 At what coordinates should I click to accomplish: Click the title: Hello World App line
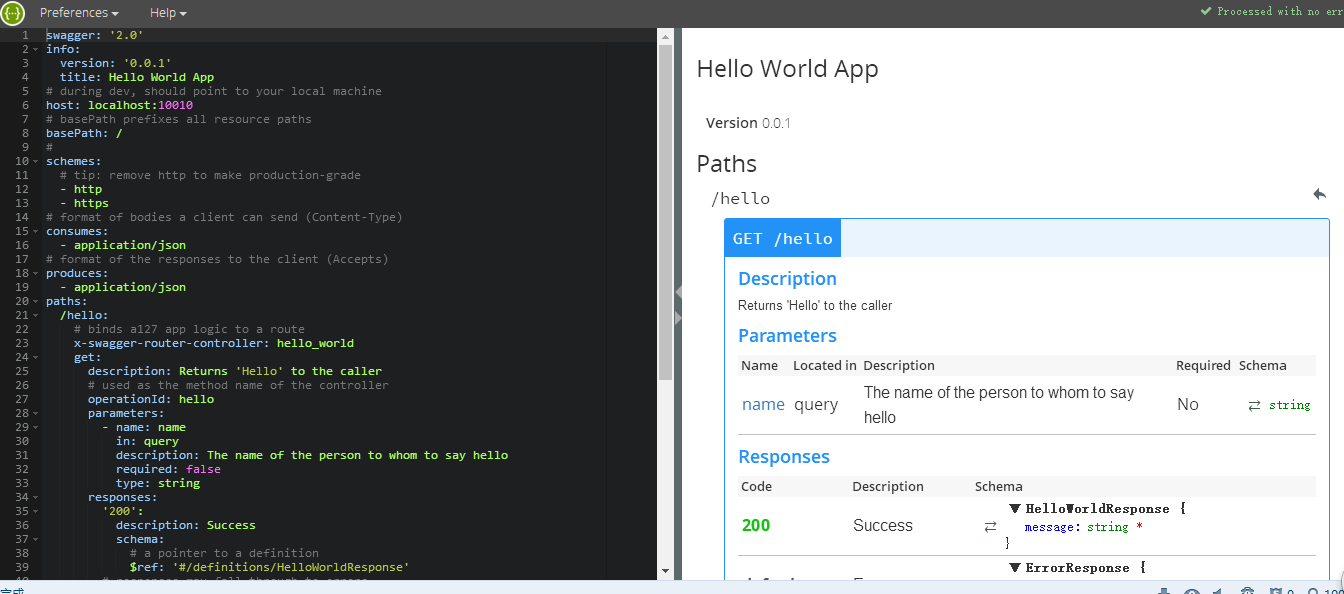(x=137, y=77)
